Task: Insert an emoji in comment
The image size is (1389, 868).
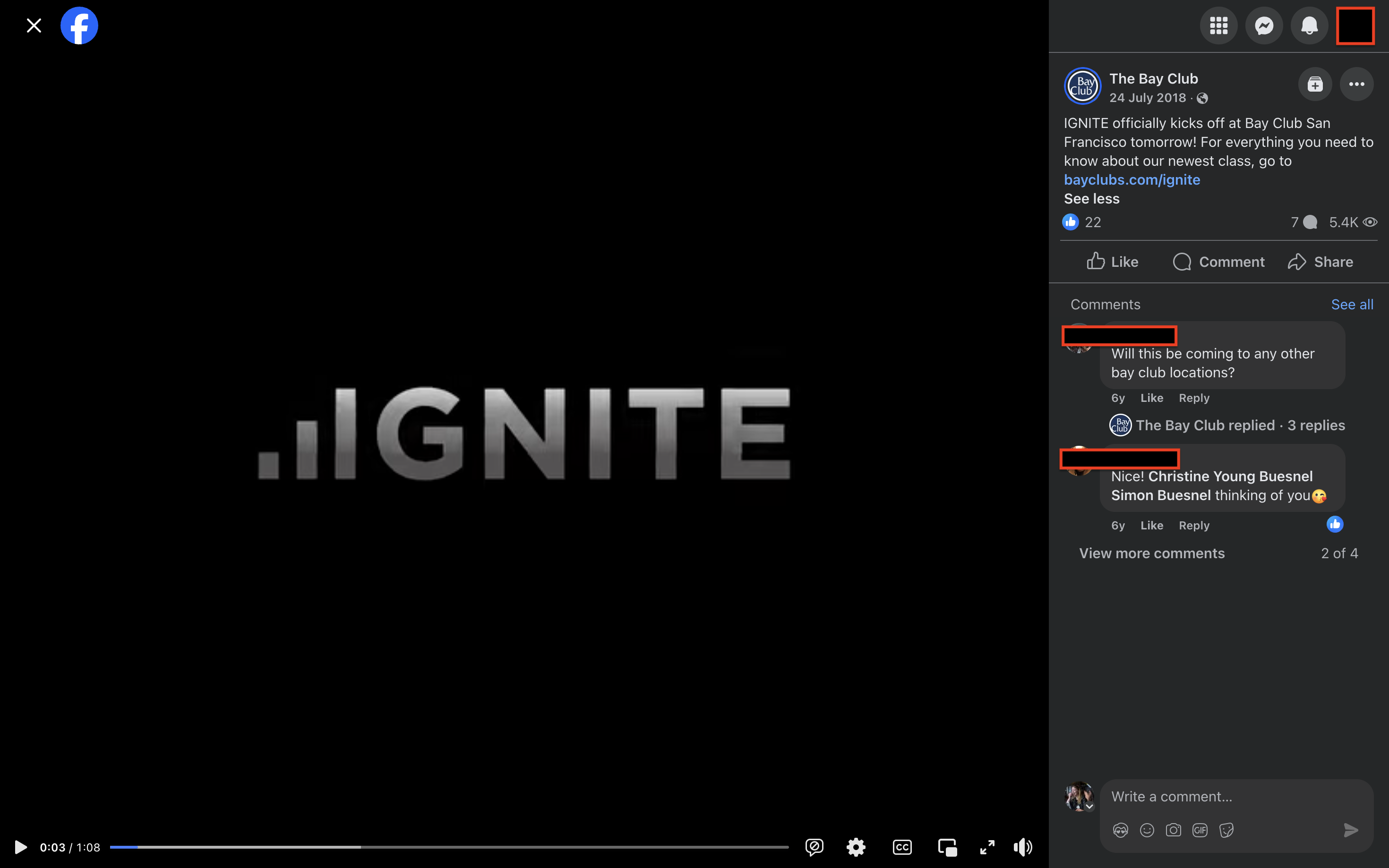Action: click(1147, 830)
